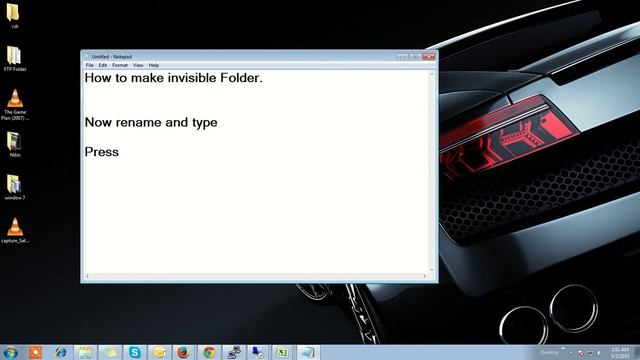Viewport: 640px width, 360px height.
Task: Open Windows Explorer from taskbar
Action: [85, 352]
